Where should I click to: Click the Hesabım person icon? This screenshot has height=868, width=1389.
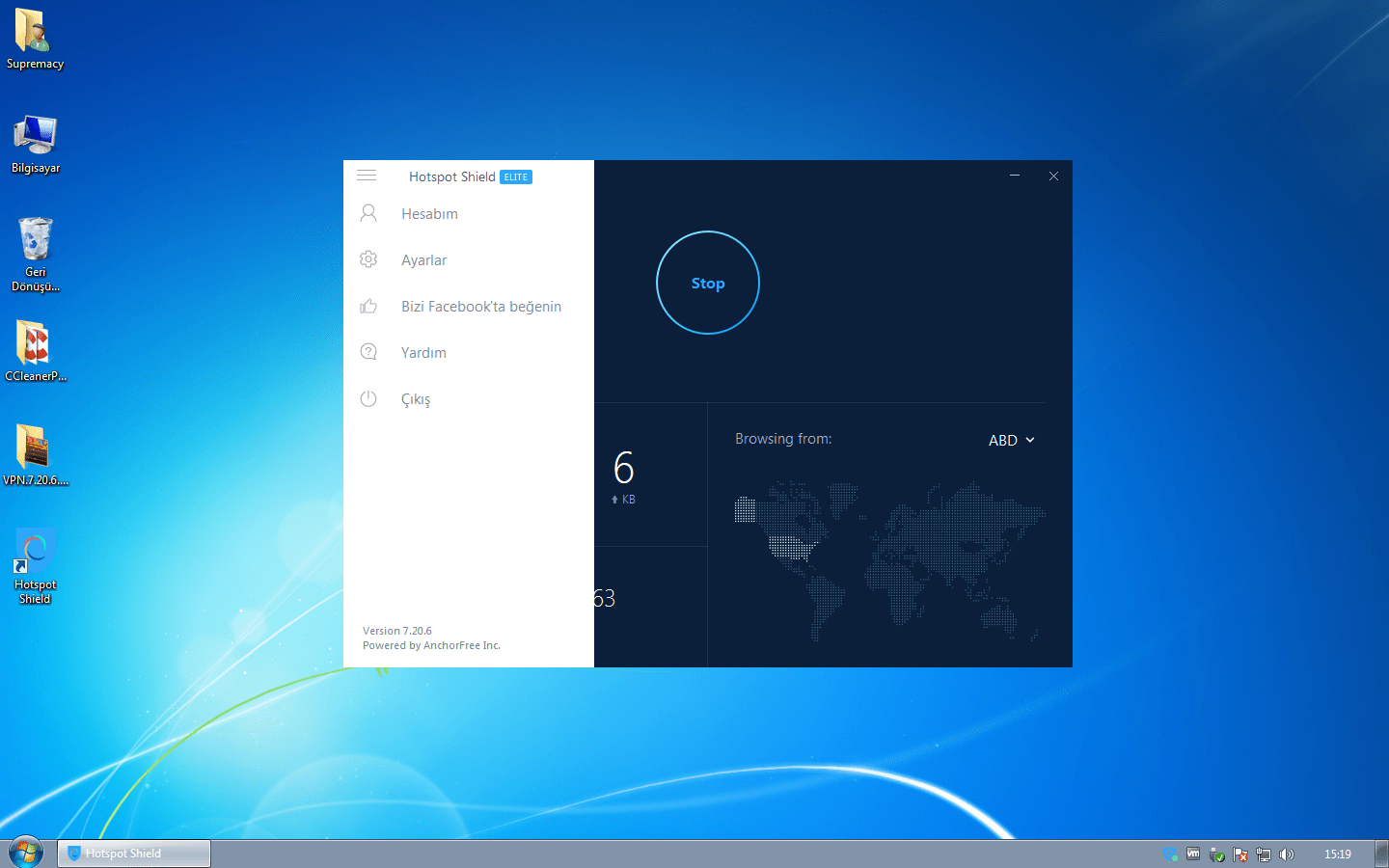[x=368, y=213]
